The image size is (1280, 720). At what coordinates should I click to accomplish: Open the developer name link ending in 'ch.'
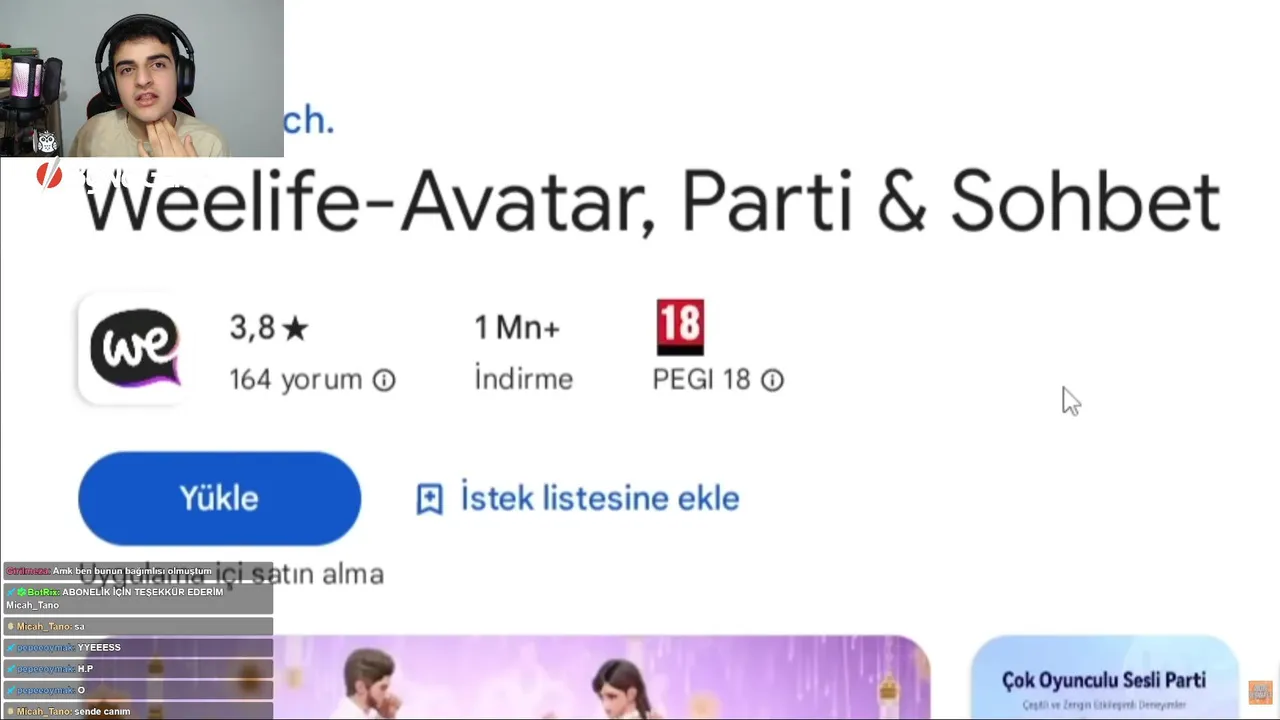pos(308,120)
